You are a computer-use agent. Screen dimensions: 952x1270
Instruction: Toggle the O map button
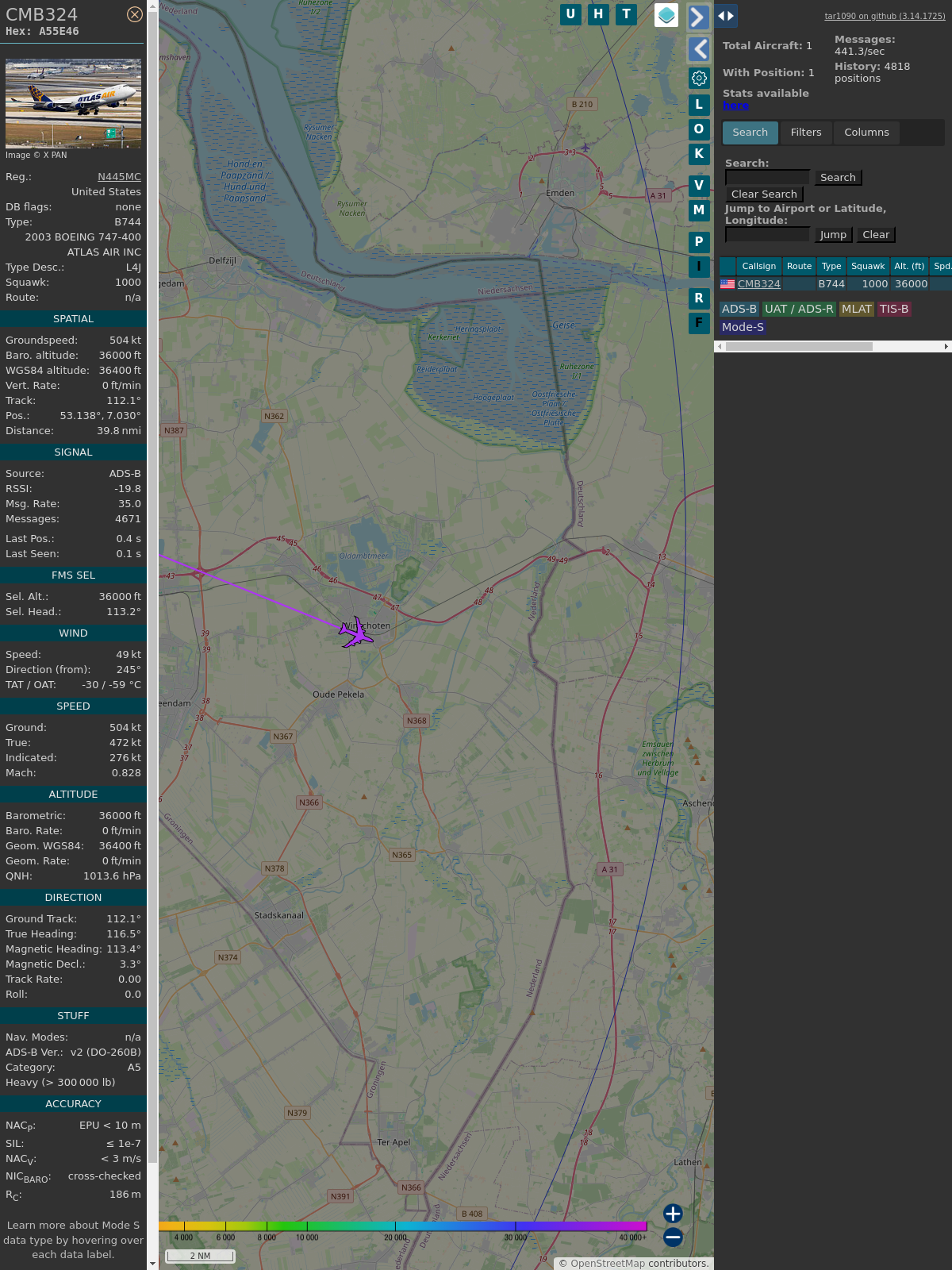coord(699,129)
